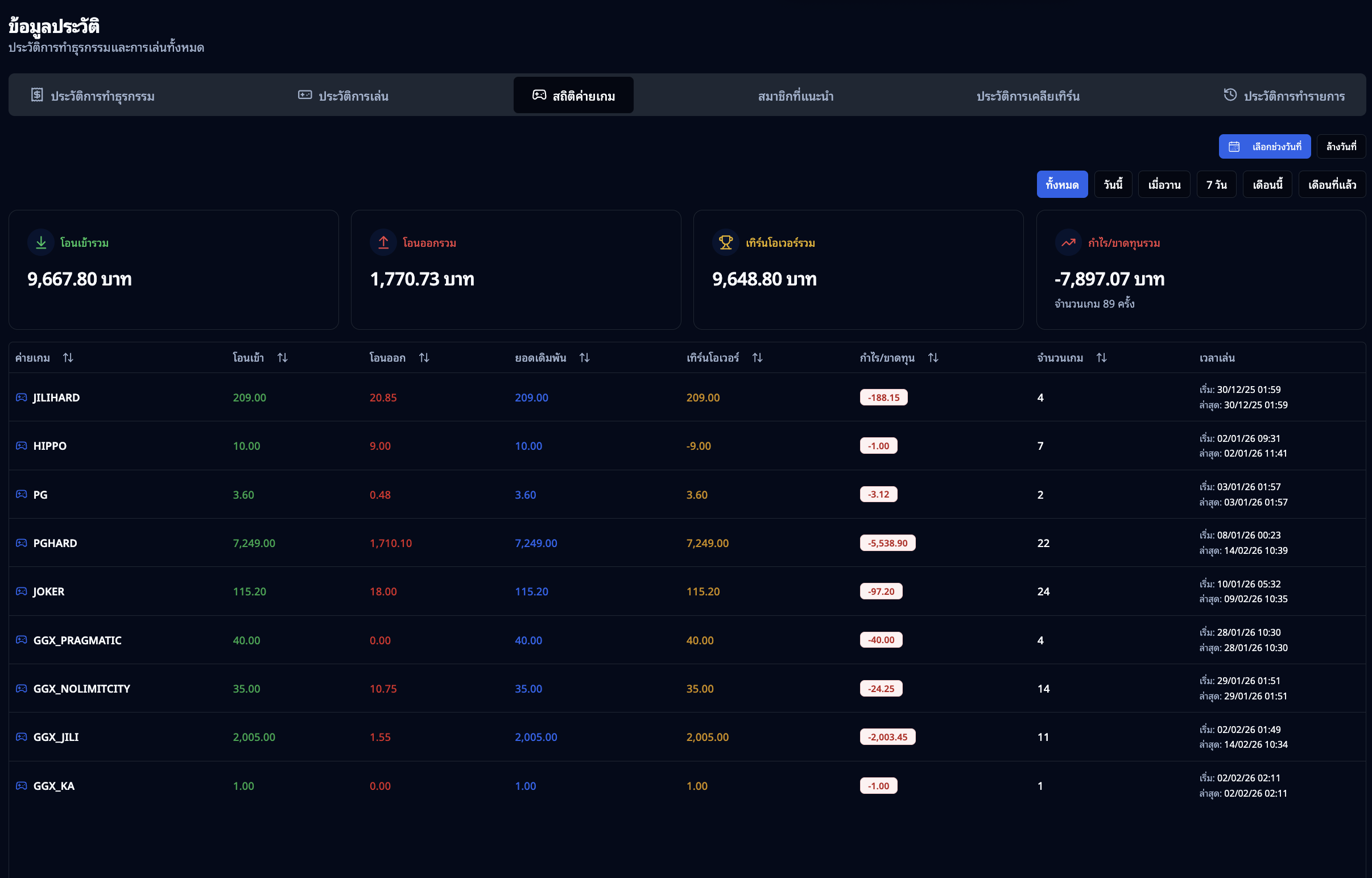Click the เลือกช่วงวันที่ button
The image size is (1372, 878).
point(1264,147)
